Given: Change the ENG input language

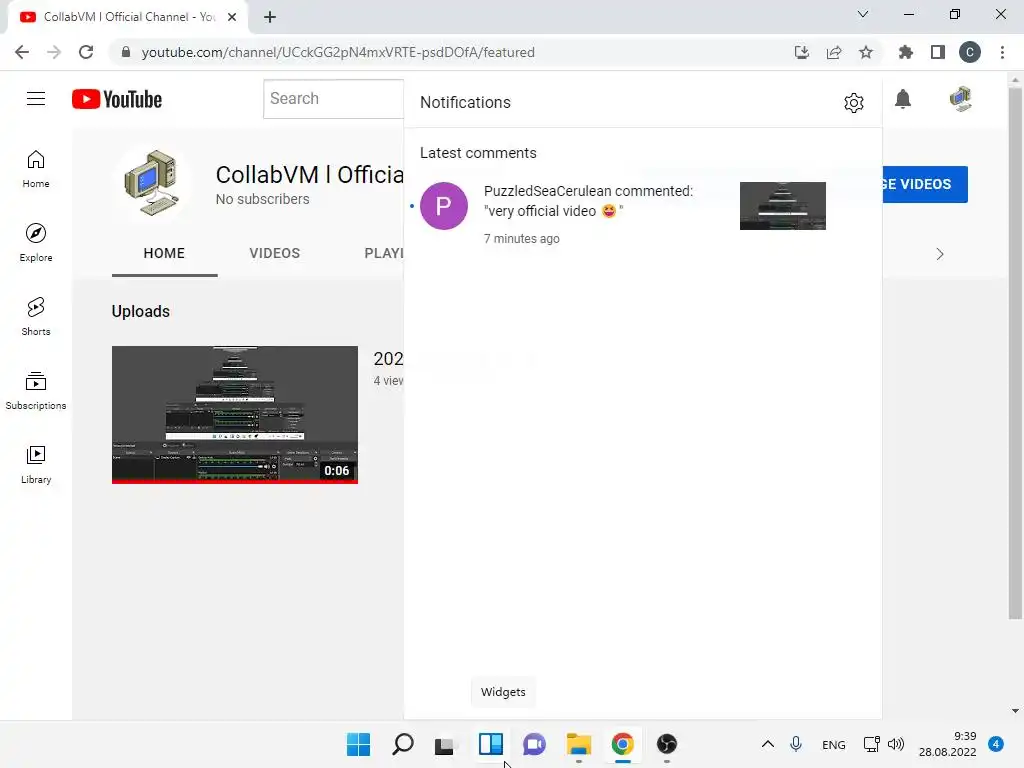Looking at the screenshot, I should (x=833, y=744).
